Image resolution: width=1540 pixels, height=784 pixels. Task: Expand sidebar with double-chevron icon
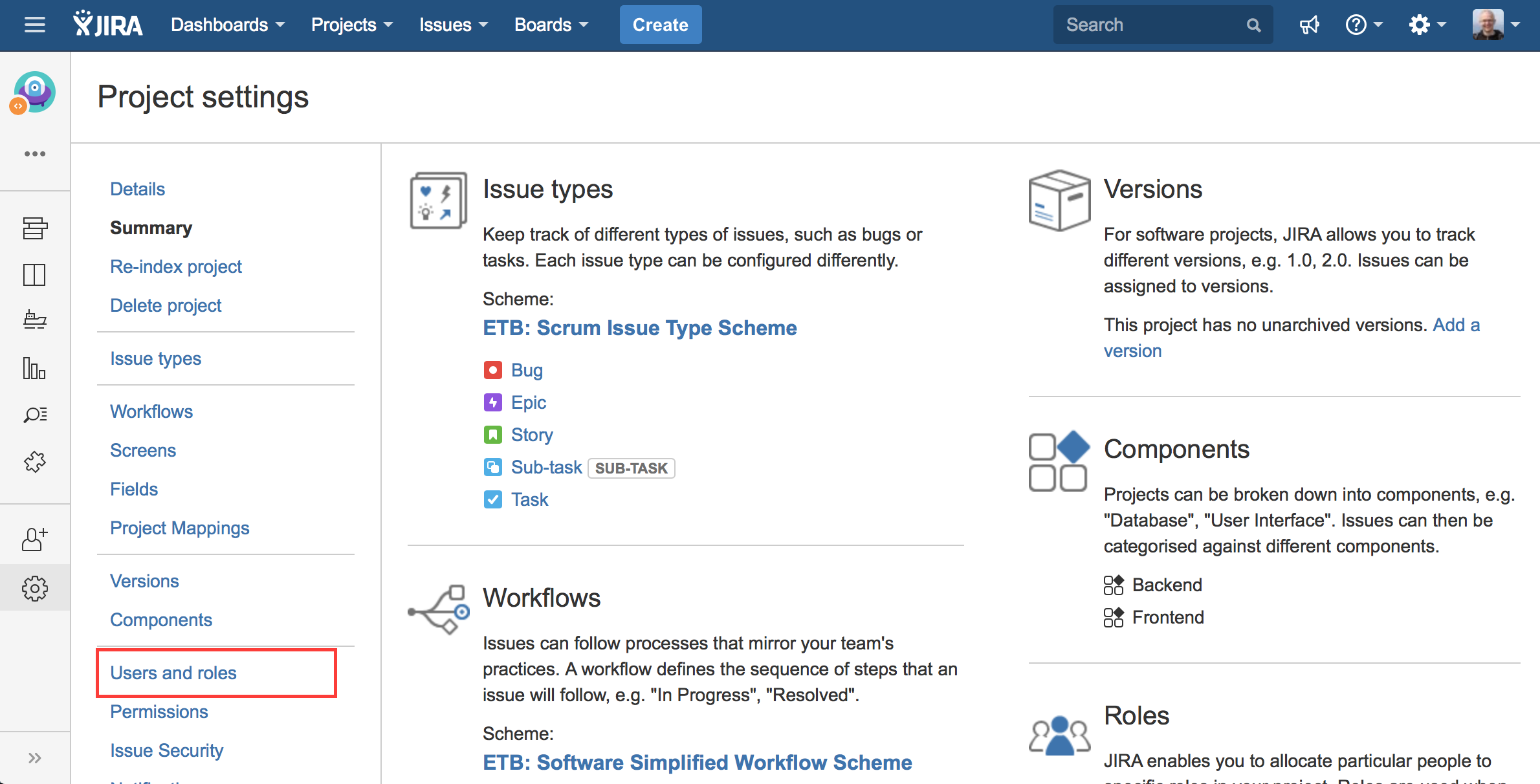point(35,758)
